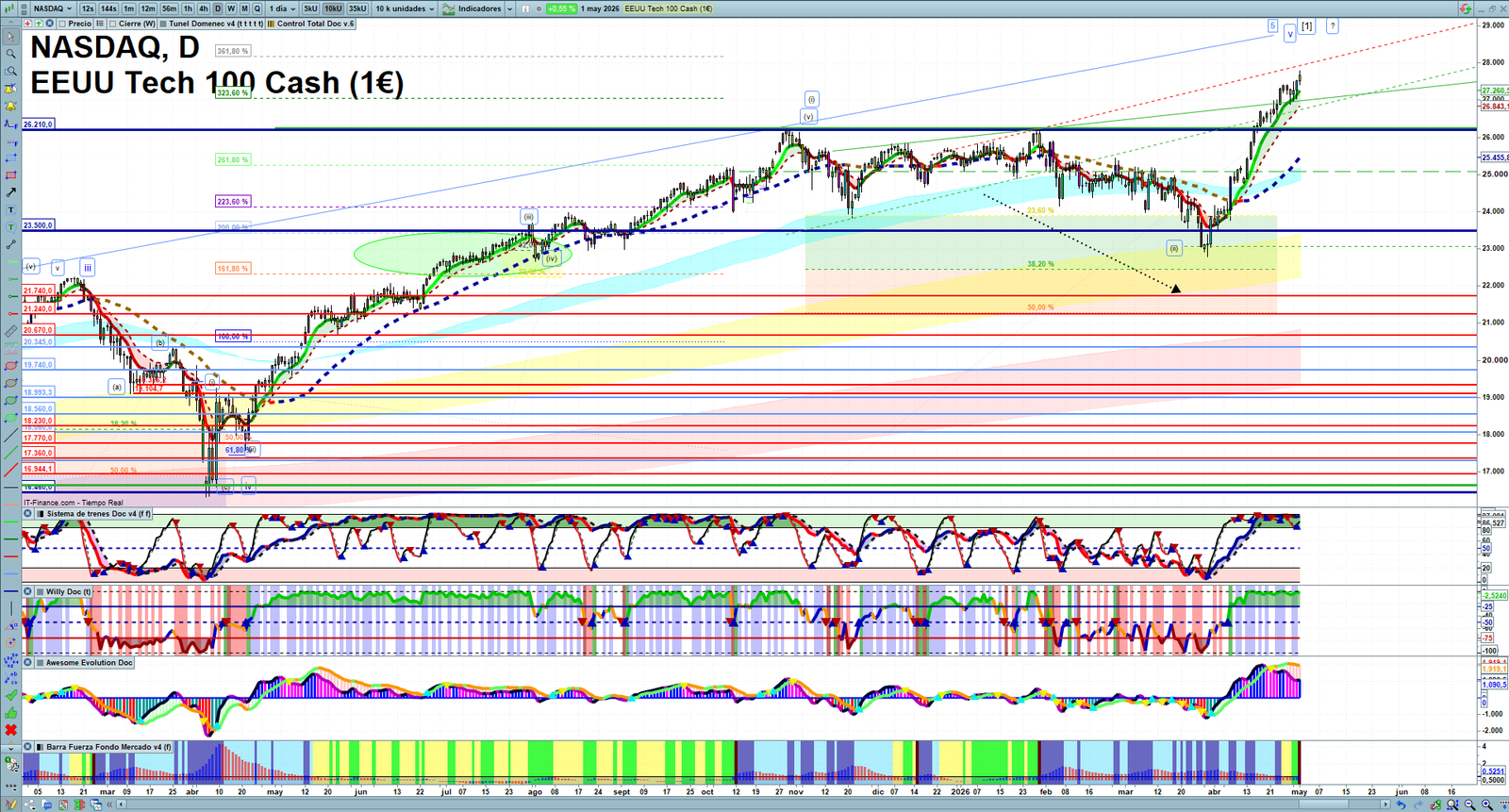Select the ruler measurement tool
1509x812 pixels.
[x=10, y=333]
